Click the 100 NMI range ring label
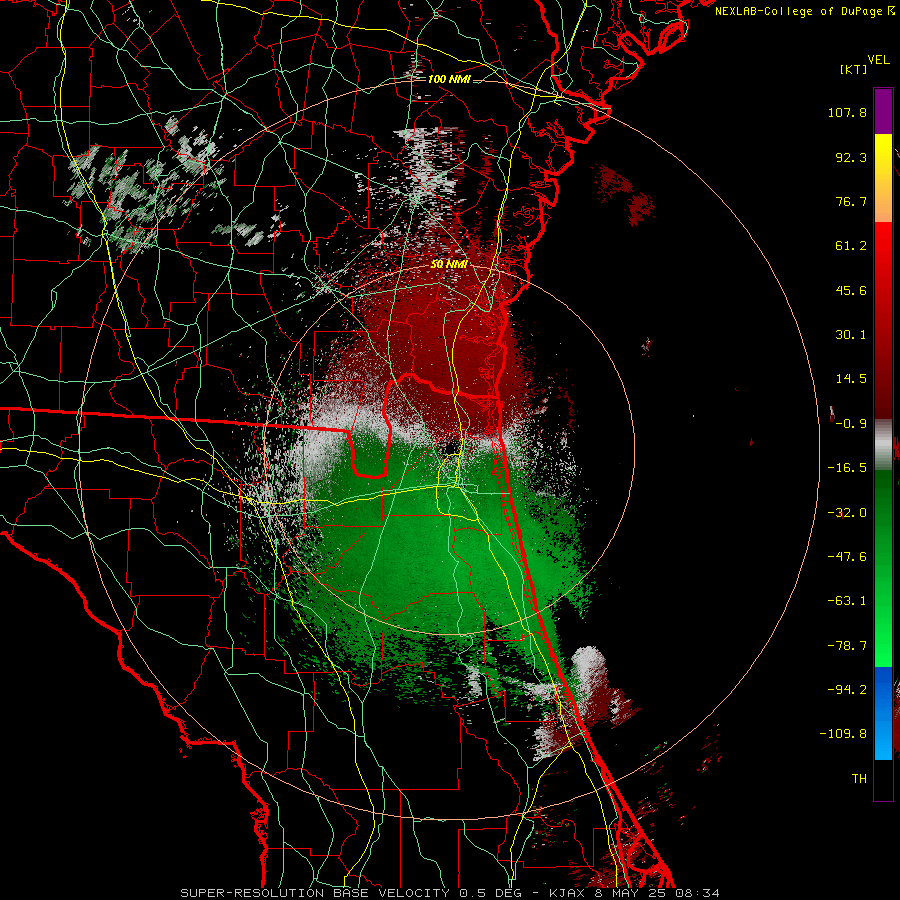This screenshot has height=900, width=900. [449, 79]
